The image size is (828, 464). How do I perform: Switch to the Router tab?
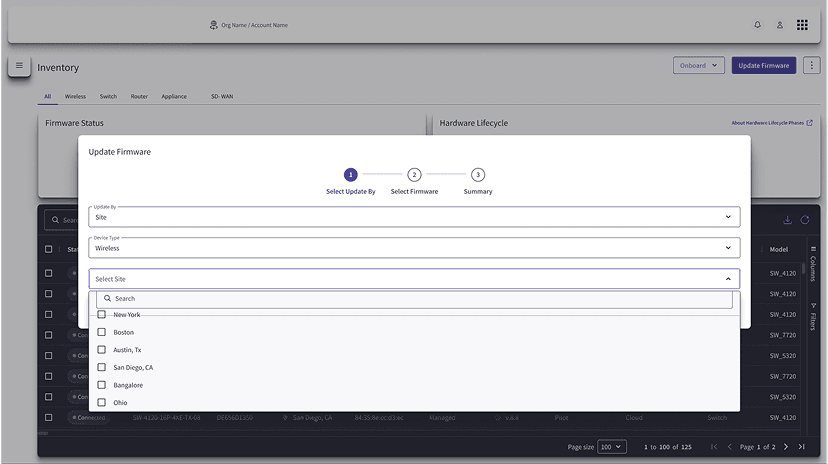pyautogui.click(x=139, y=96)
